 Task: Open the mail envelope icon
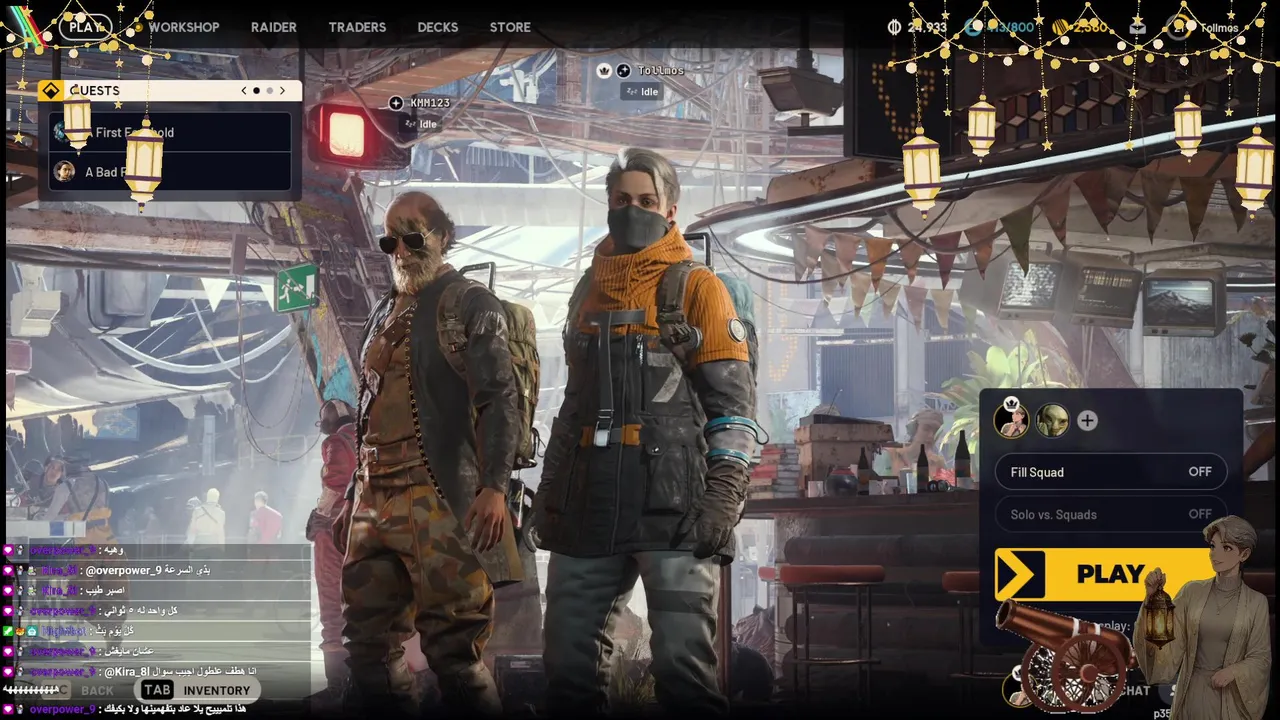[x=1138, y=27]
